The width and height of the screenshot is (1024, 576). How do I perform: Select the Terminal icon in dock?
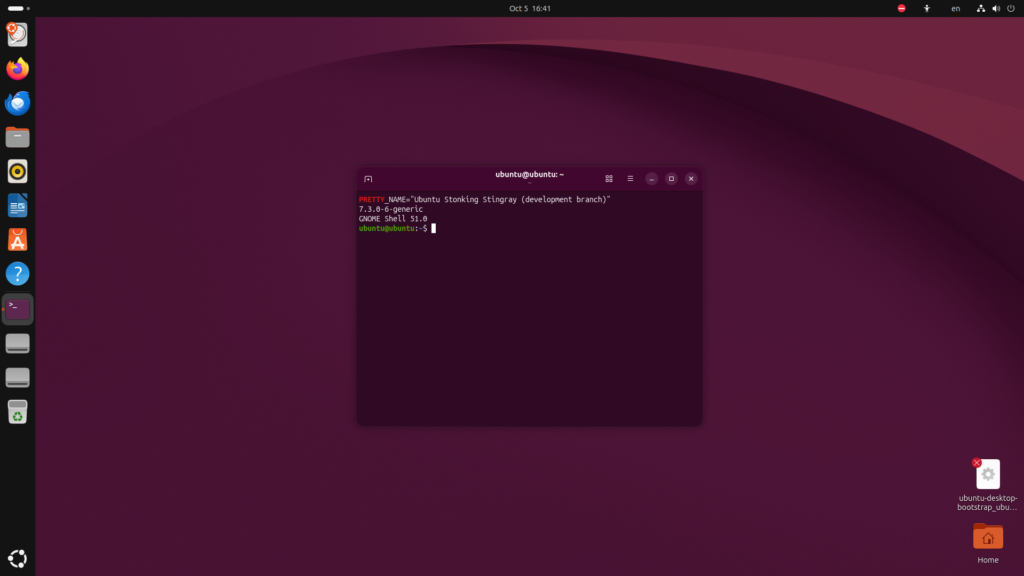pos(18,309)
